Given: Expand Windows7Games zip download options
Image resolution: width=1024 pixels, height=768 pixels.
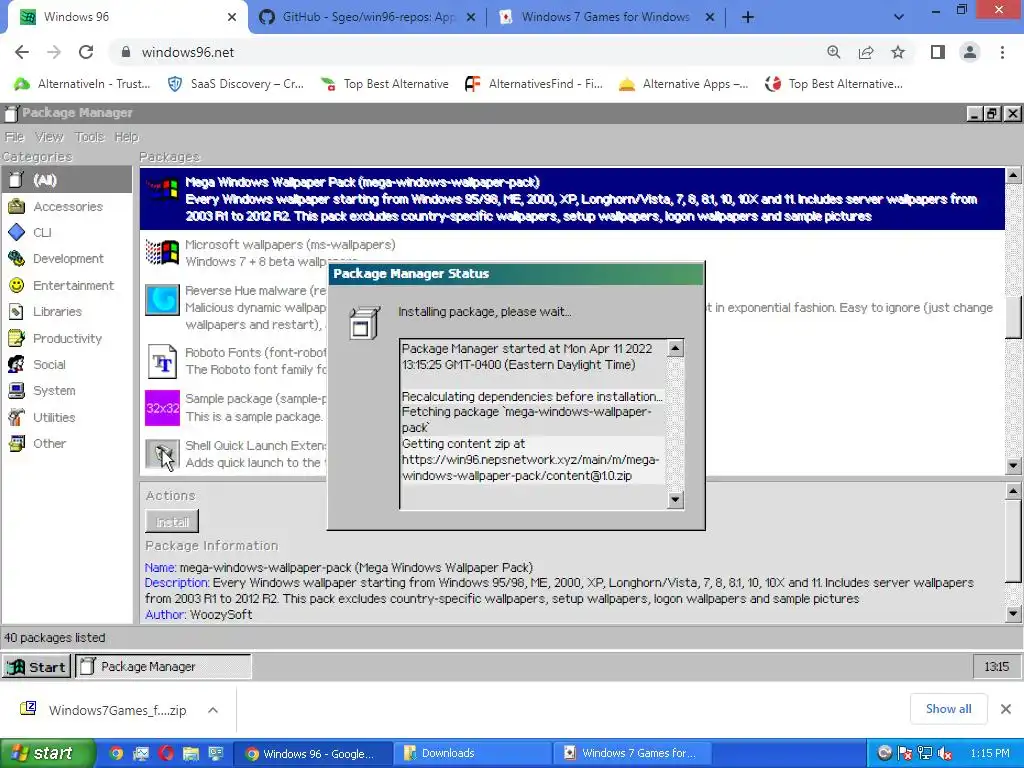Looking at the screenshot, I should click(213, 710).
